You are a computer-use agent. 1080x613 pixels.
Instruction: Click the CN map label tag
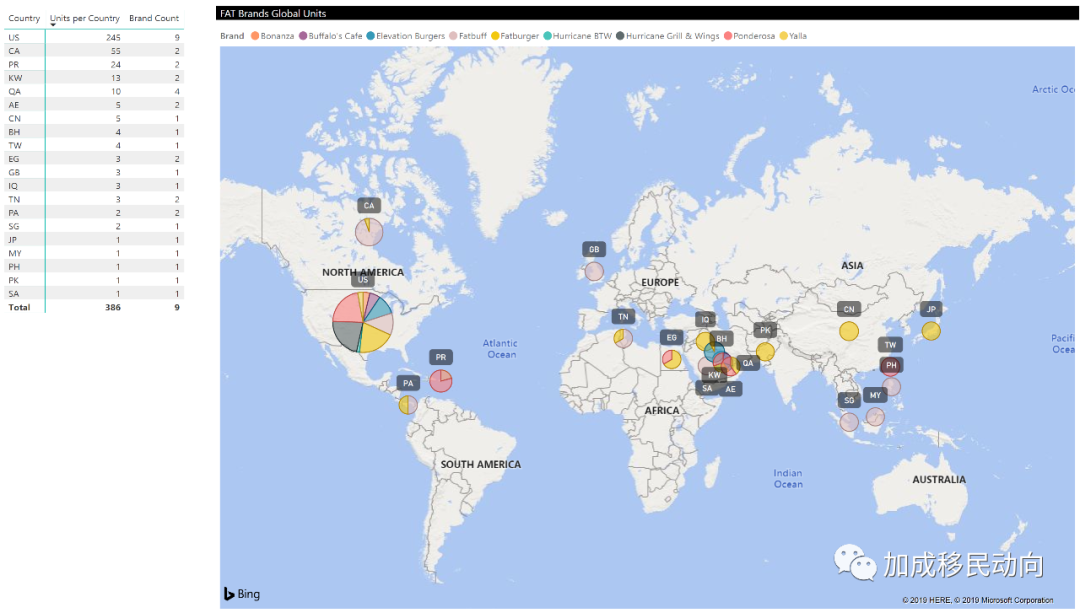coord(849,309)
